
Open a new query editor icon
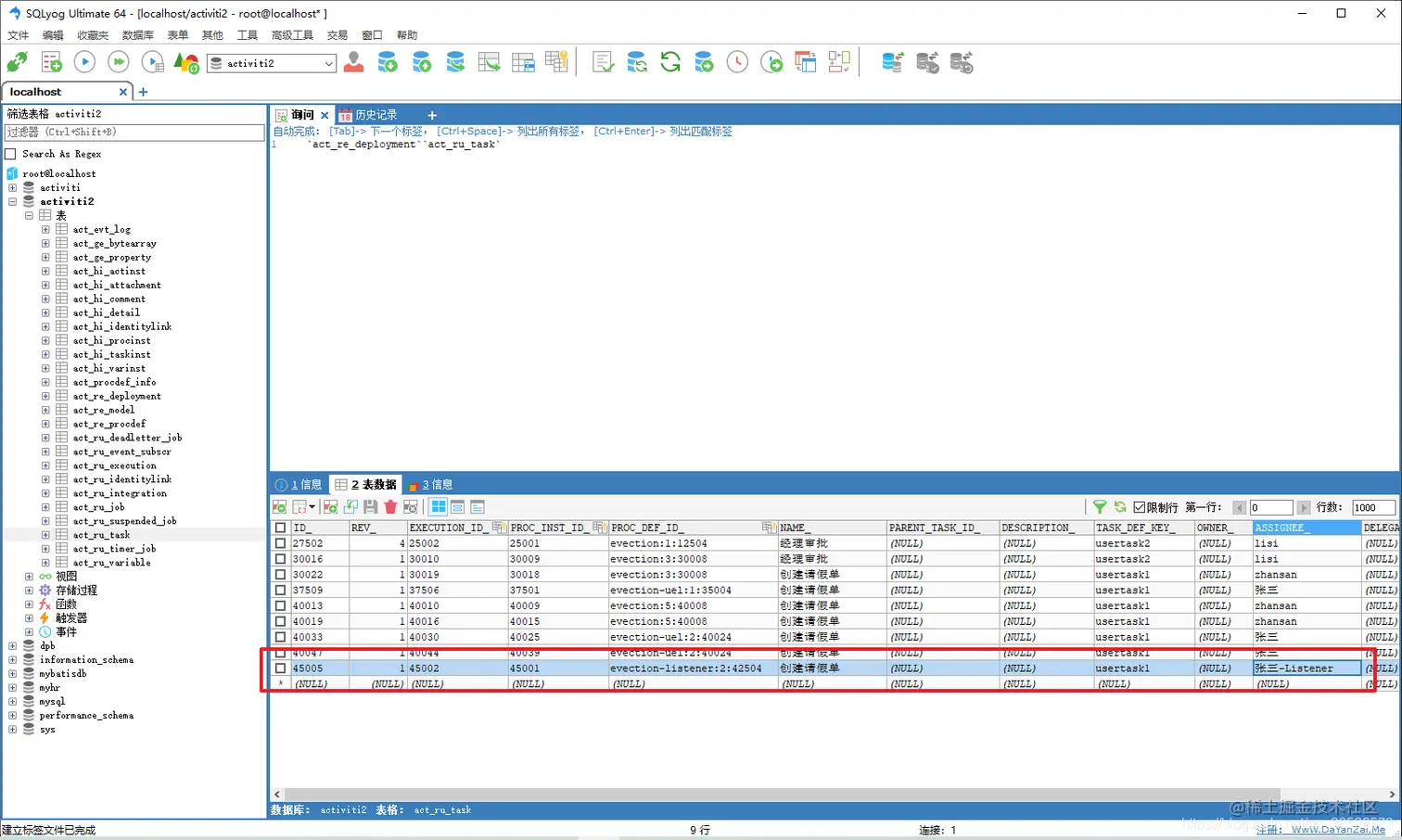[x=51, y=62]
